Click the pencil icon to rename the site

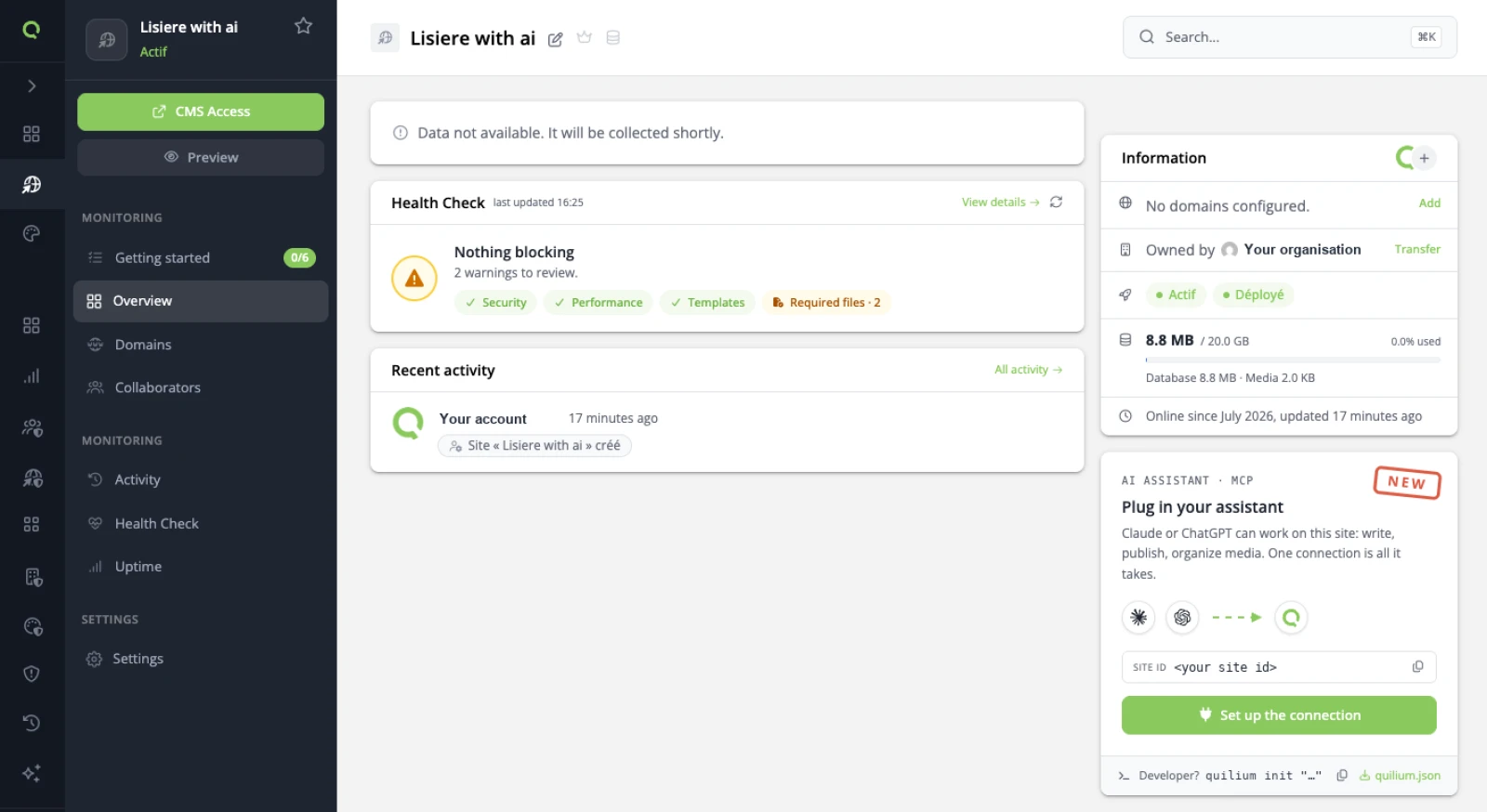pos(555,39)
